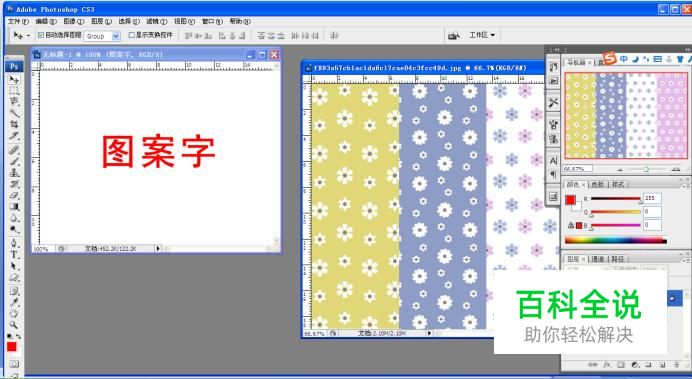Select the History Brush tool

pyautogui.click(x=14, y=184)
